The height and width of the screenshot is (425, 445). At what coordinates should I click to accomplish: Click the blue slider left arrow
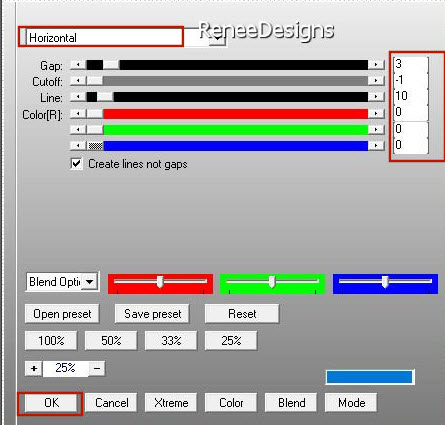click(x=78, y=146)
